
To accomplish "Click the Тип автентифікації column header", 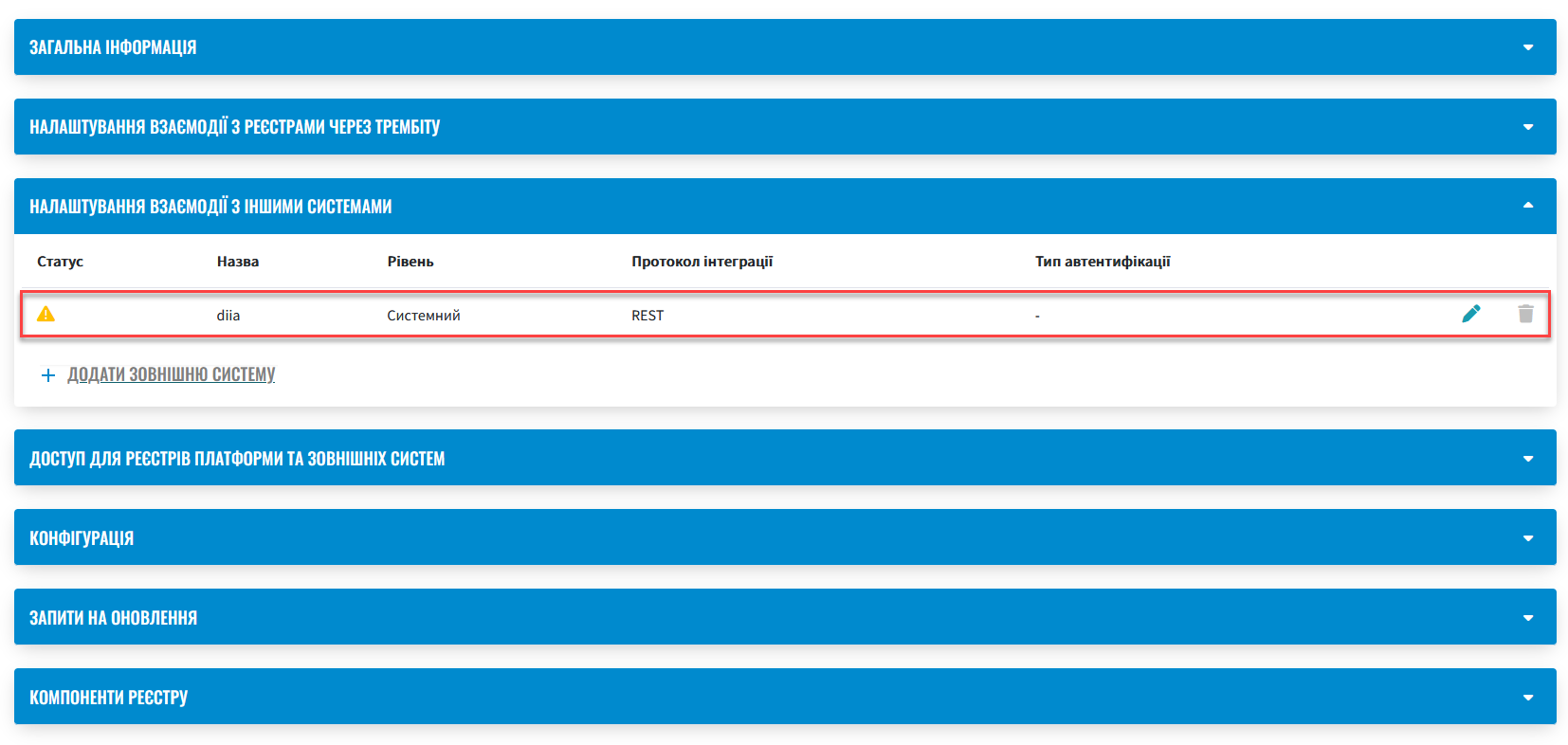I will pyautogui.click(x=1103, y=262).
